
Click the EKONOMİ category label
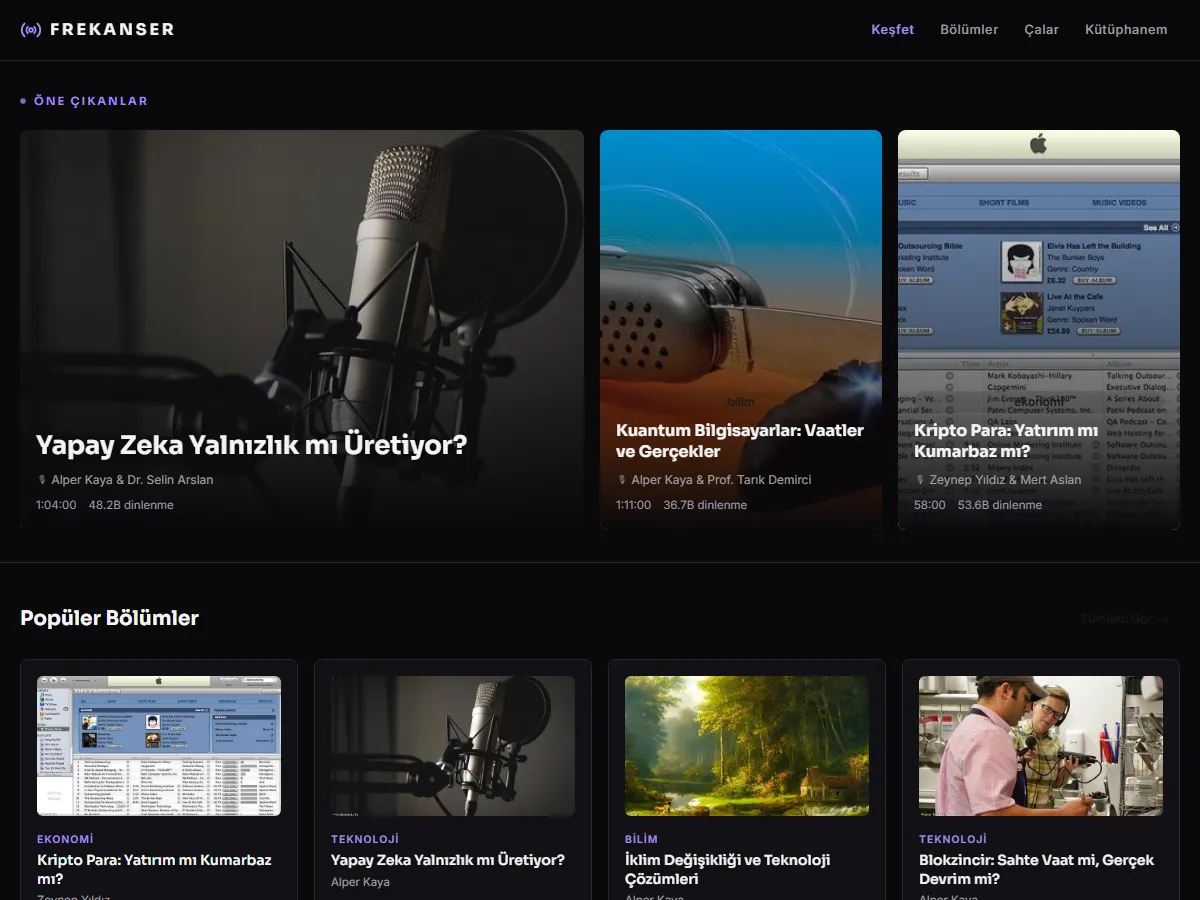pyautogui.click(x=65, y=839)
